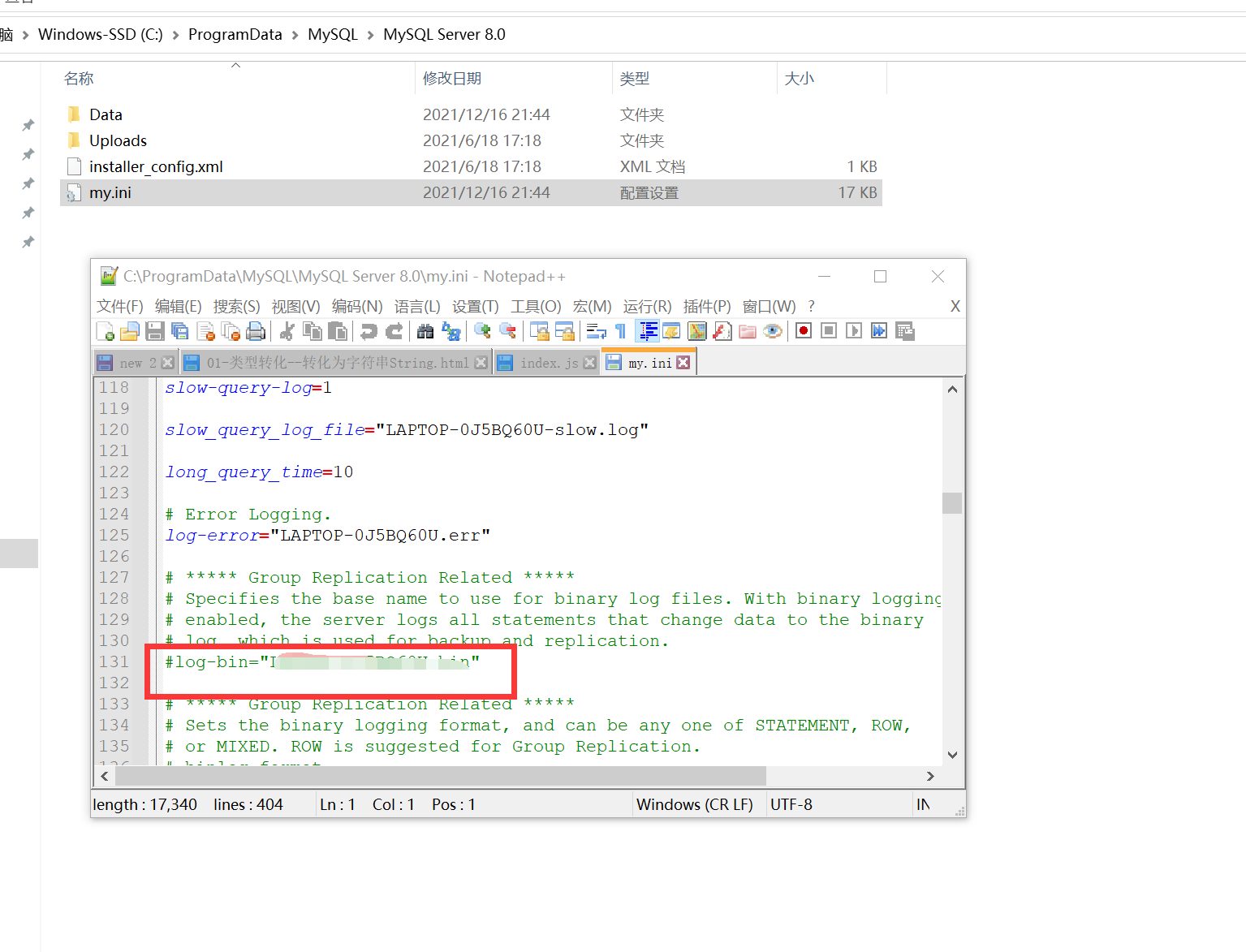Screen dimensions: 1246x952
Task: Open user defined language dialog icon
Action: (x=671, y=331)
